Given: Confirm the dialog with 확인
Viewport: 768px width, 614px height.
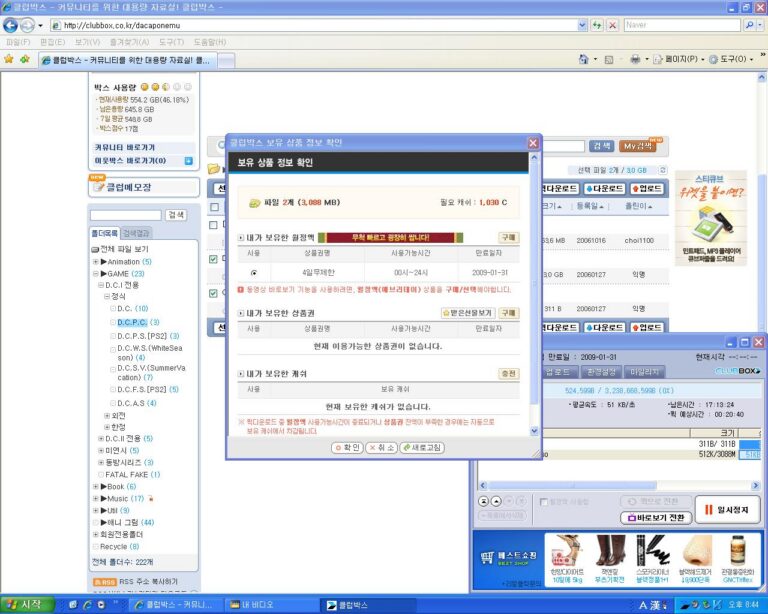Looking at the screenshot, I should click(347, 448).
